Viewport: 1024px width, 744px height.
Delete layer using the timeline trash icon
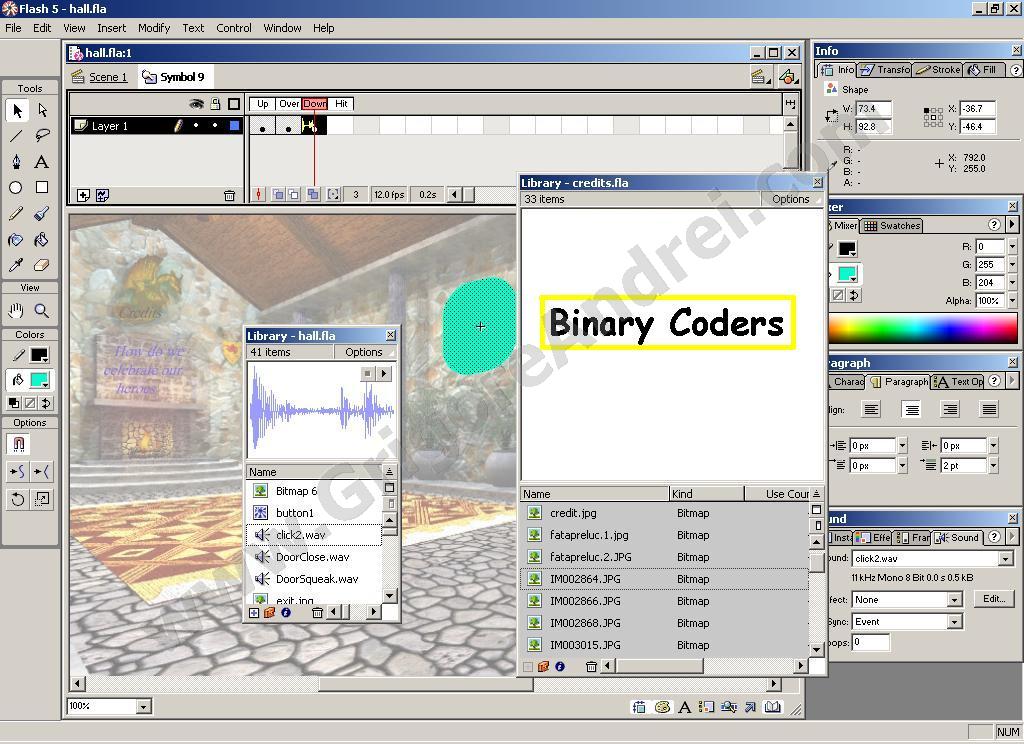pyautogui.click(x=229, y=195)
